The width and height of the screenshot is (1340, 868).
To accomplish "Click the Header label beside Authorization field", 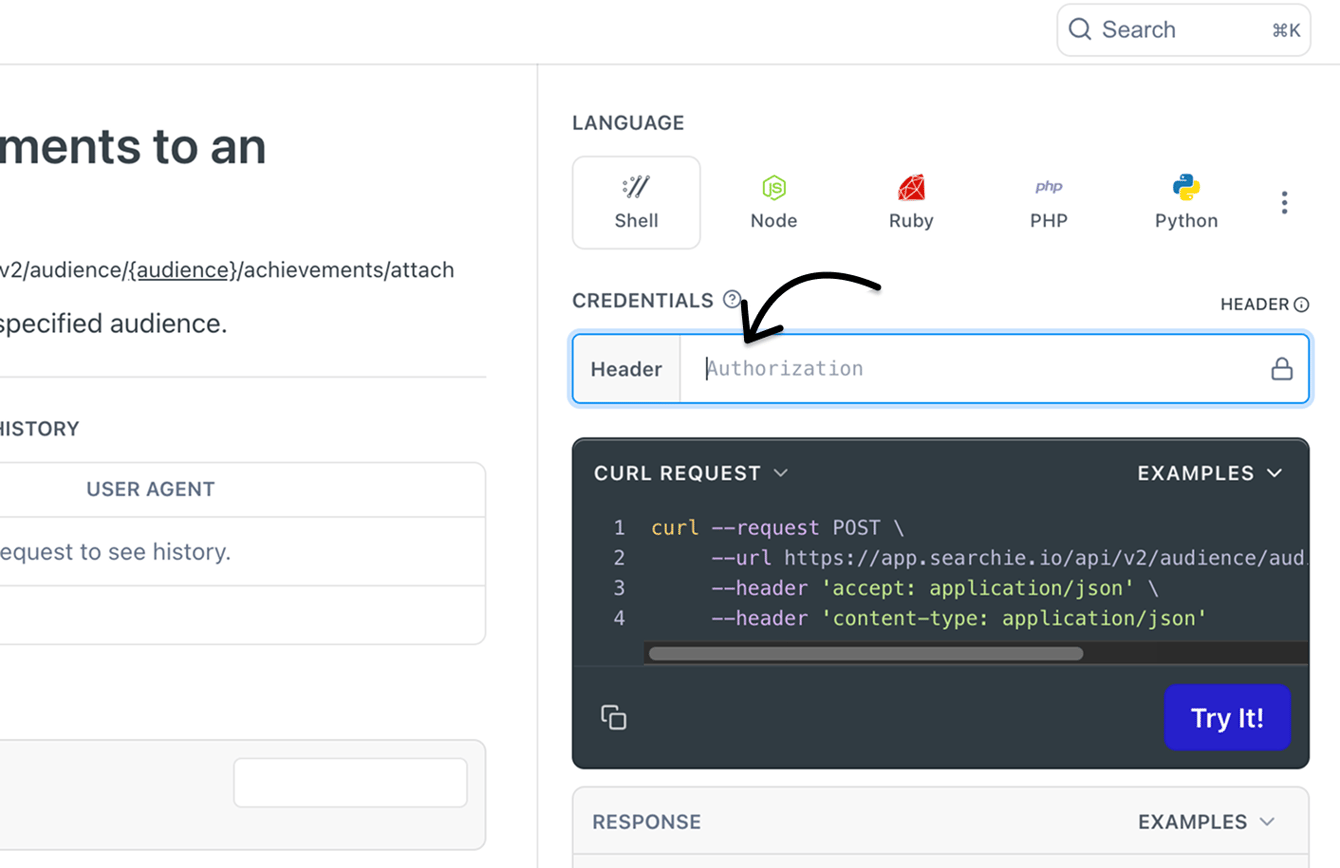I will [x=626, y=369].
